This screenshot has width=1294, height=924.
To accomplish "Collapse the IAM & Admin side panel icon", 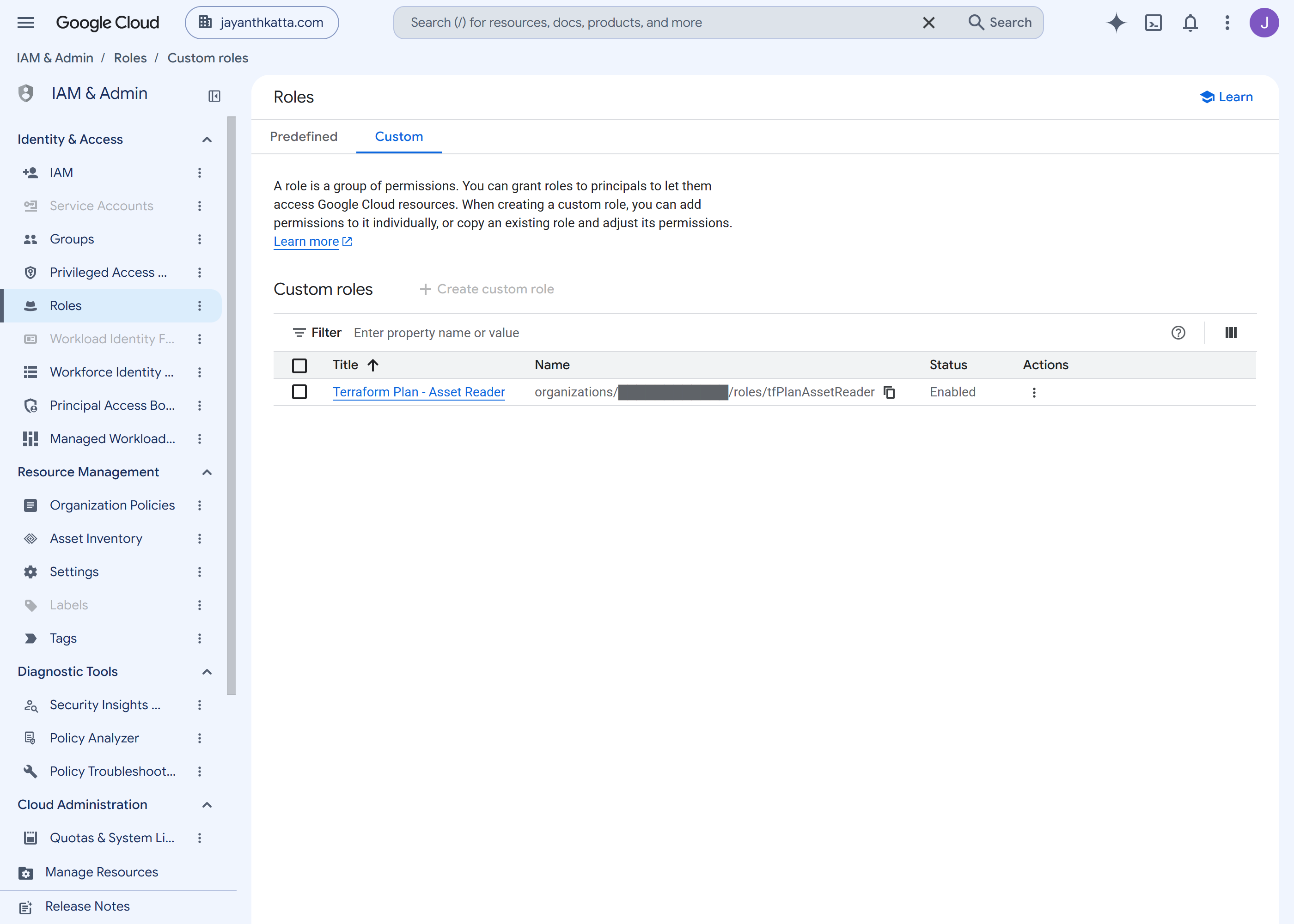I will pos(214,96).
